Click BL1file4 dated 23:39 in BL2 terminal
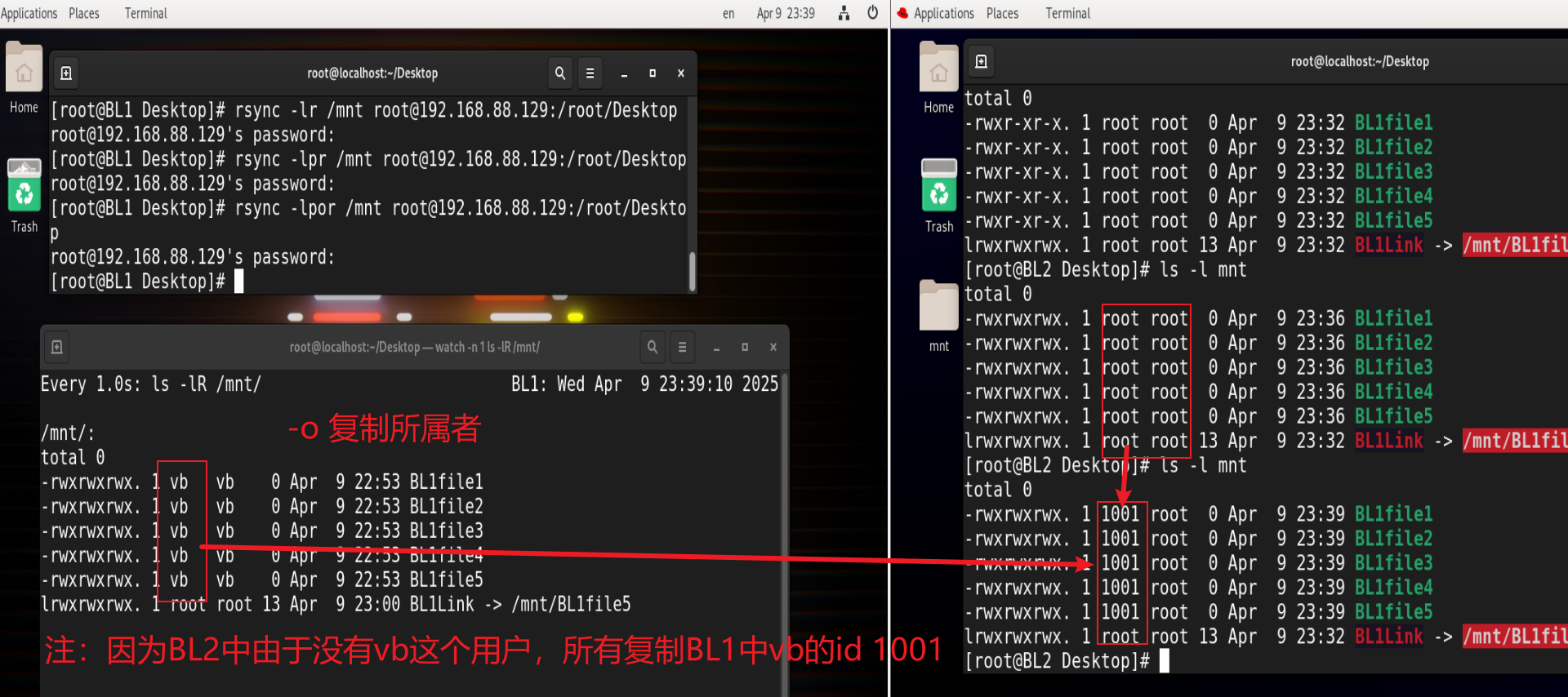The height and width of the screenshot is (697, 1568). pyautogui.click(x=1394, y=588)
